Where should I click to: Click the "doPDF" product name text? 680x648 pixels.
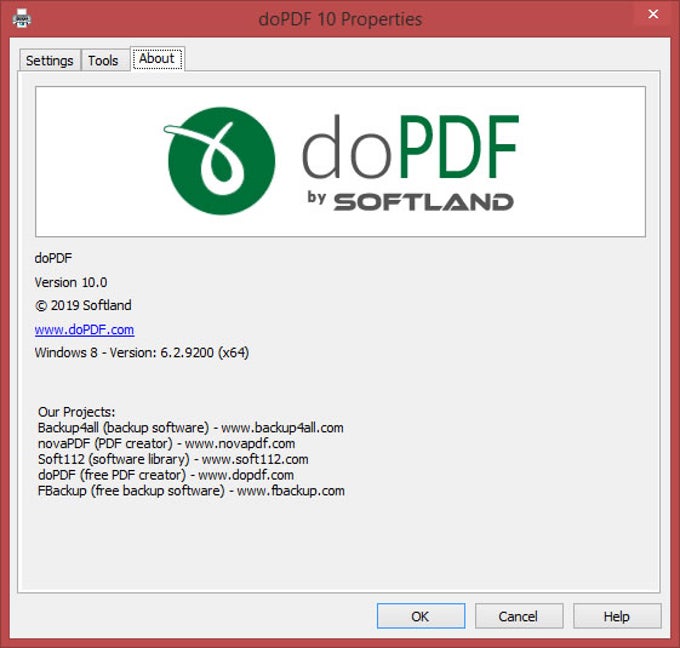53,258
